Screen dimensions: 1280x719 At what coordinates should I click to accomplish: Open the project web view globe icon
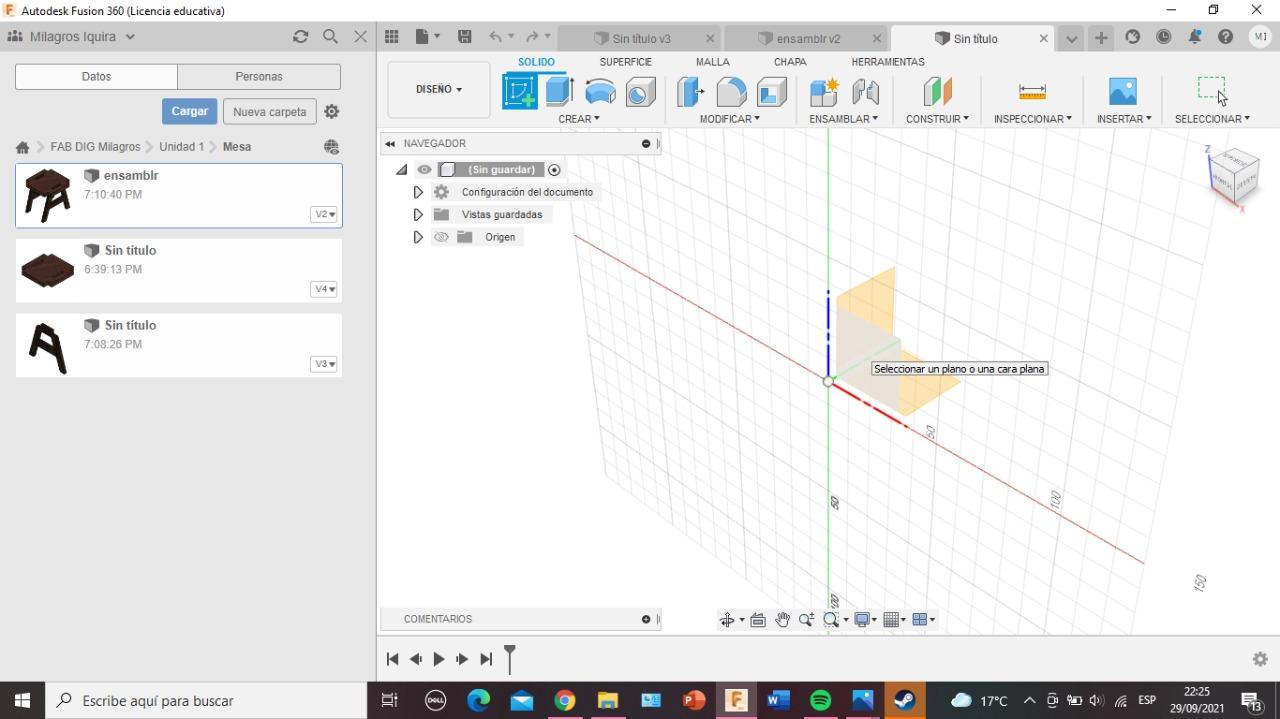coord(332,147)
